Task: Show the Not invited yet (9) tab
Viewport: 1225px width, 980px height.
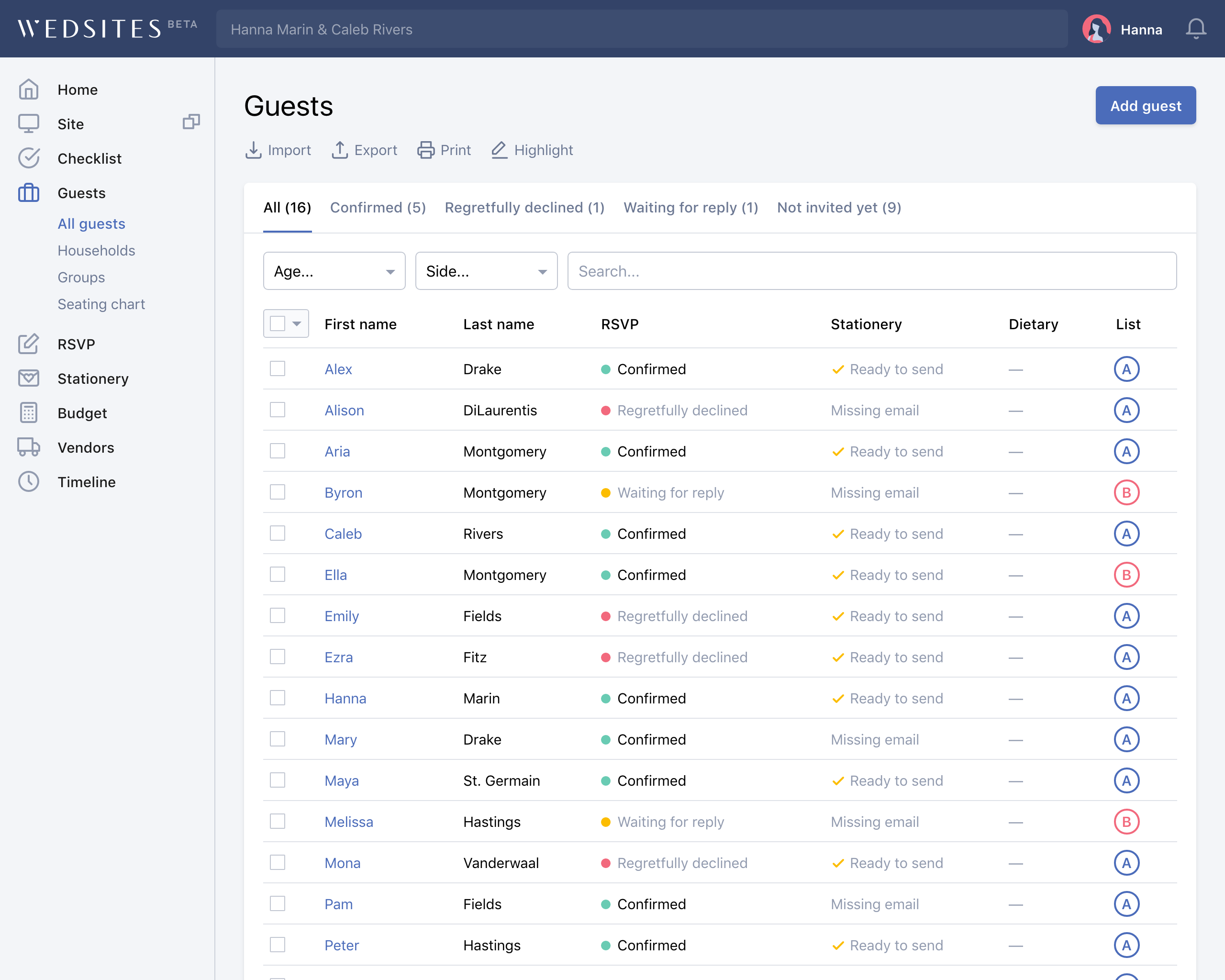Action: pos(839,207)
